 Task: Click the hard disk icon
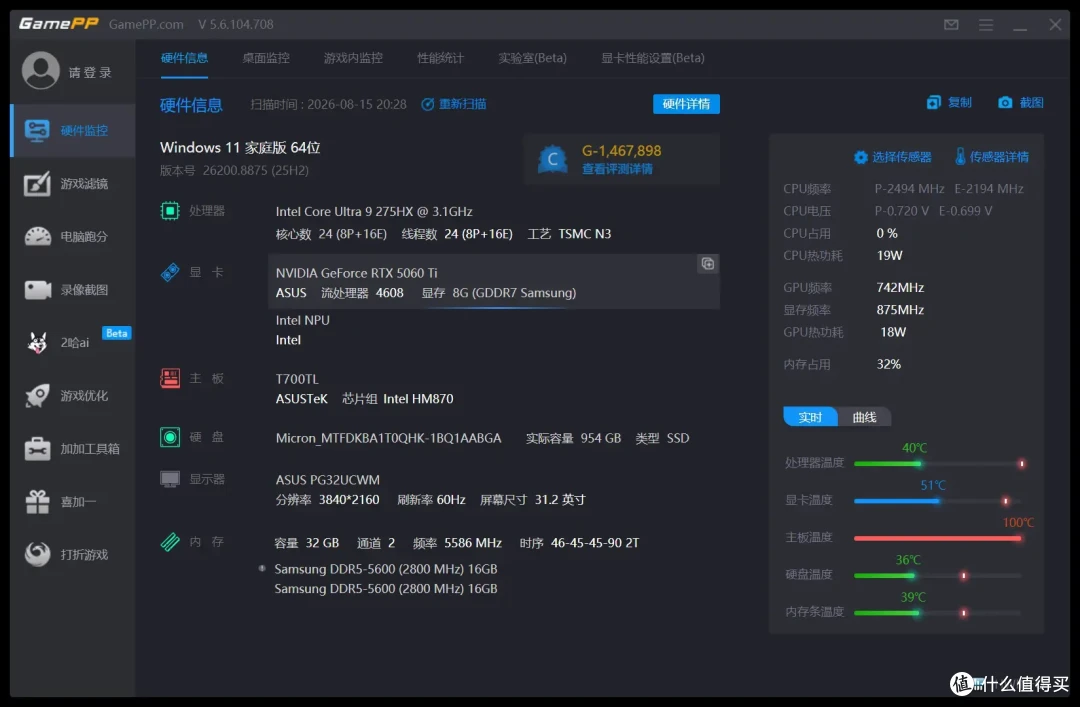tap(170, 437)
